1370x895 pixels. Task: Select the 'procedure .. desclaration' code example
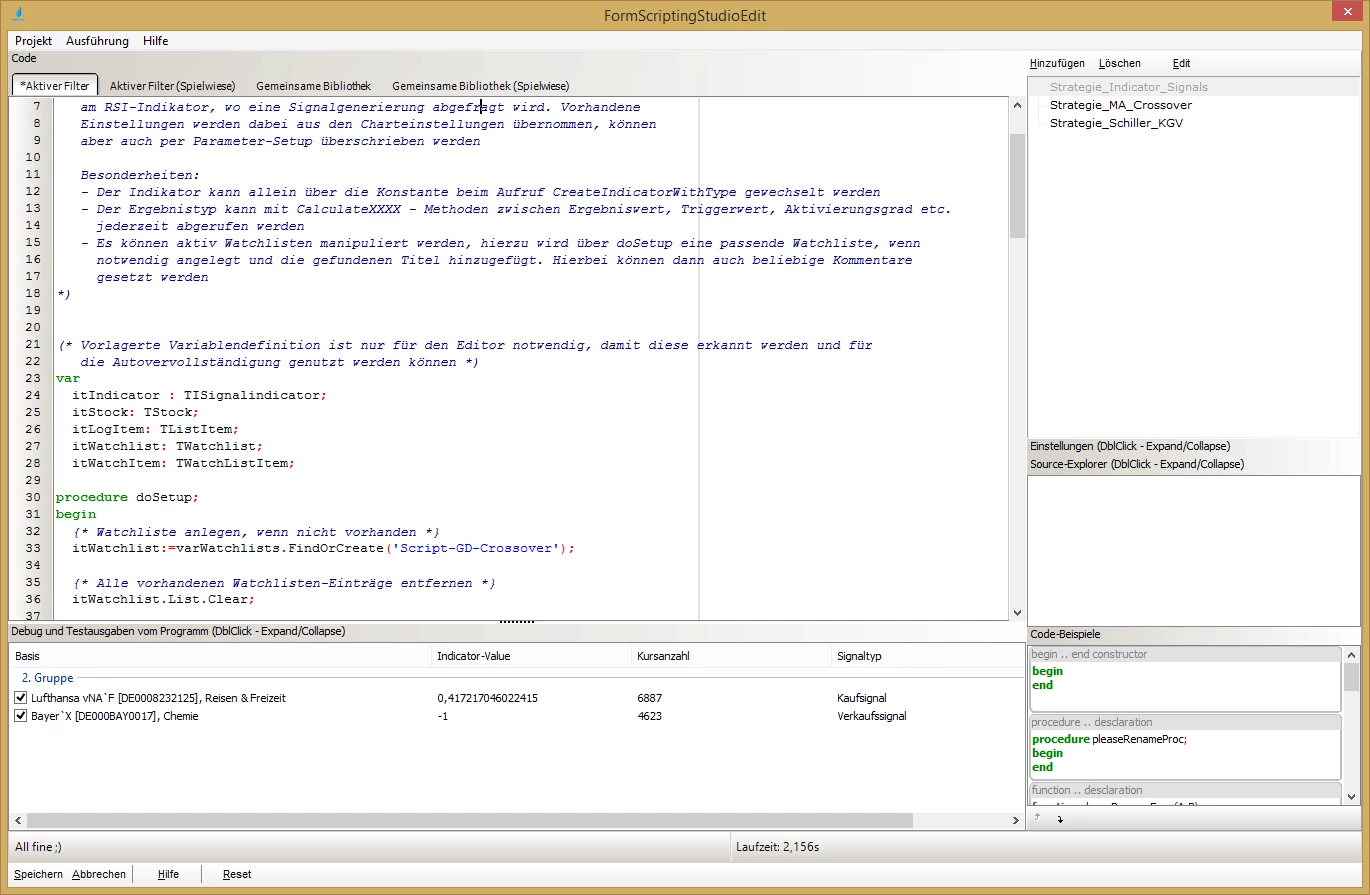[x=1185, y=747]
